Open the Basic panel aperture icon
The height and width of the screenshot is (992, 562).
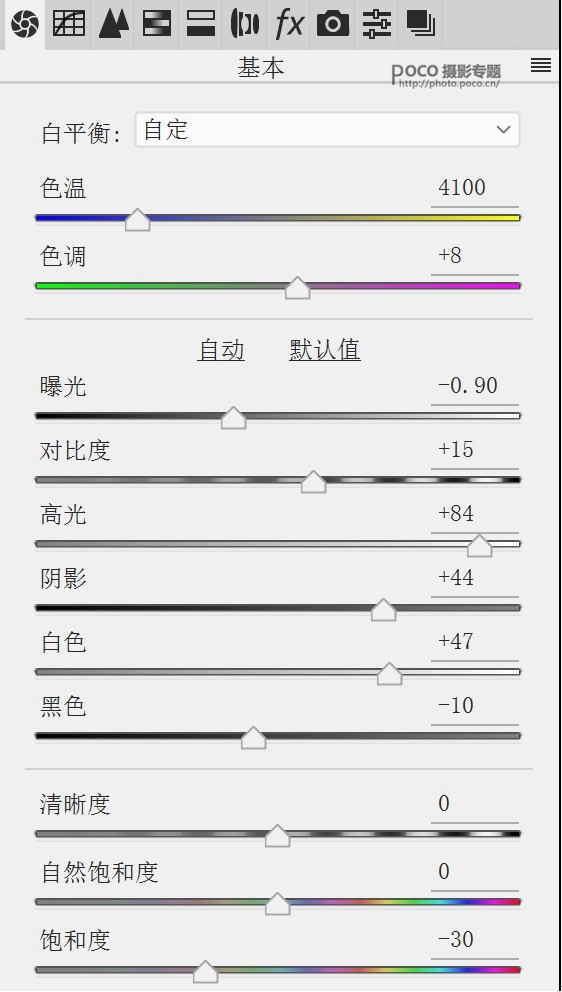click(x=25, y=24)
